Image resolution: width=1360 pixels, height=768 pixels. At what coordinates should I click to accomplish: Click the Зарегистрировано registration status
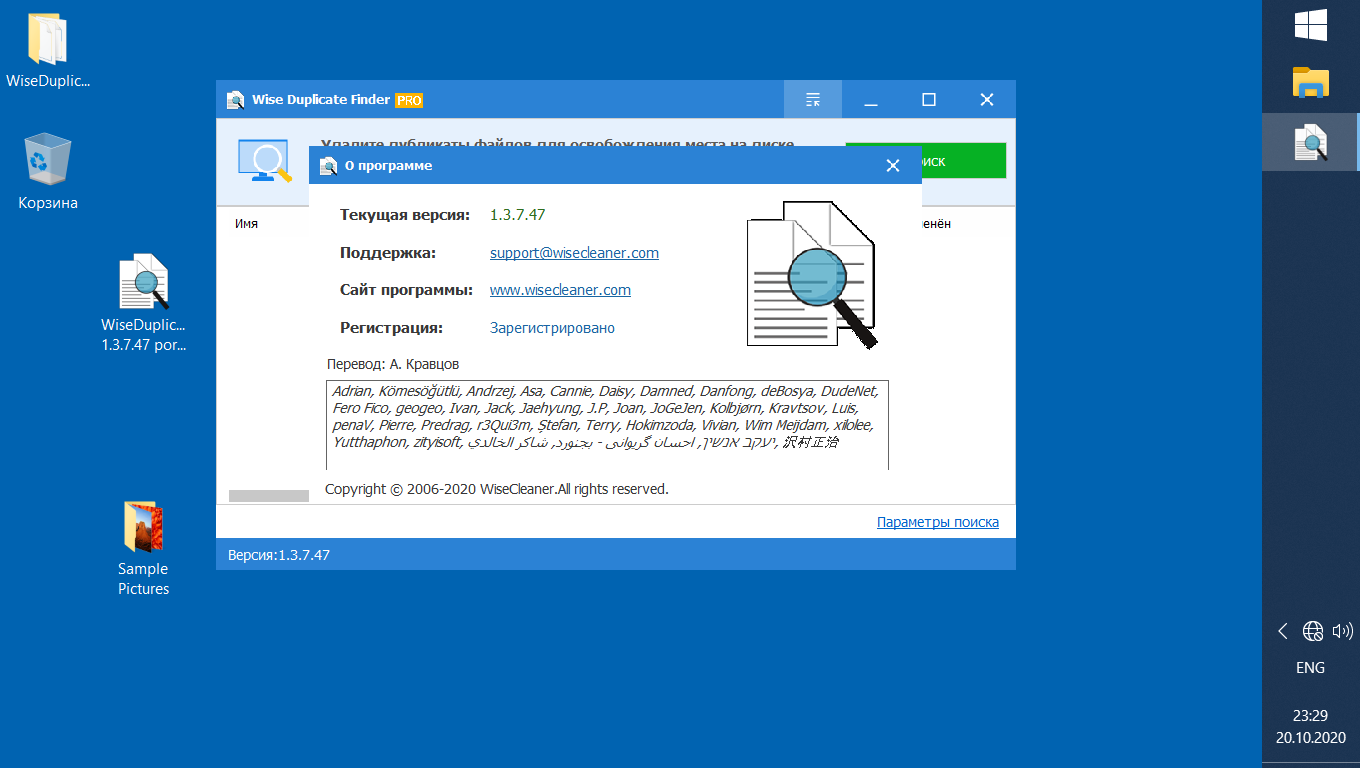point(552,328)
